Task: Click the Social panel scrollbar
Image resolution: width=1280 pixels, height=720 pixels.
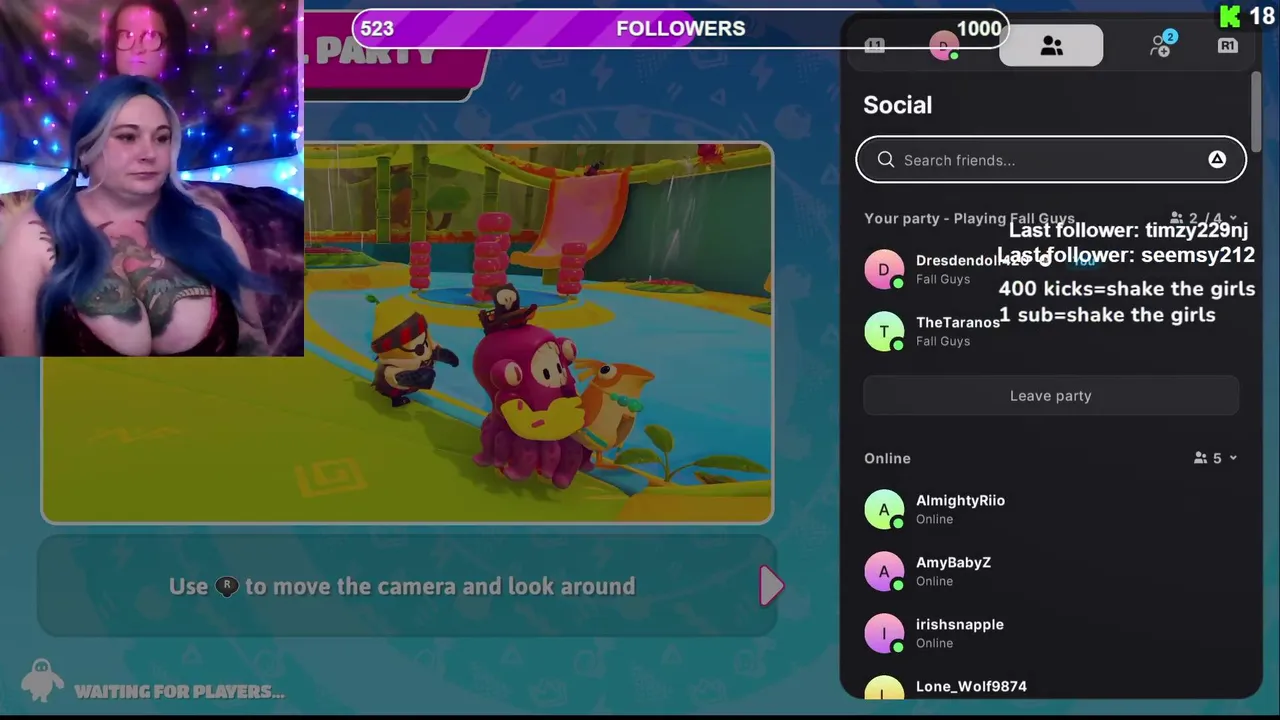Action: [1256, 112]
